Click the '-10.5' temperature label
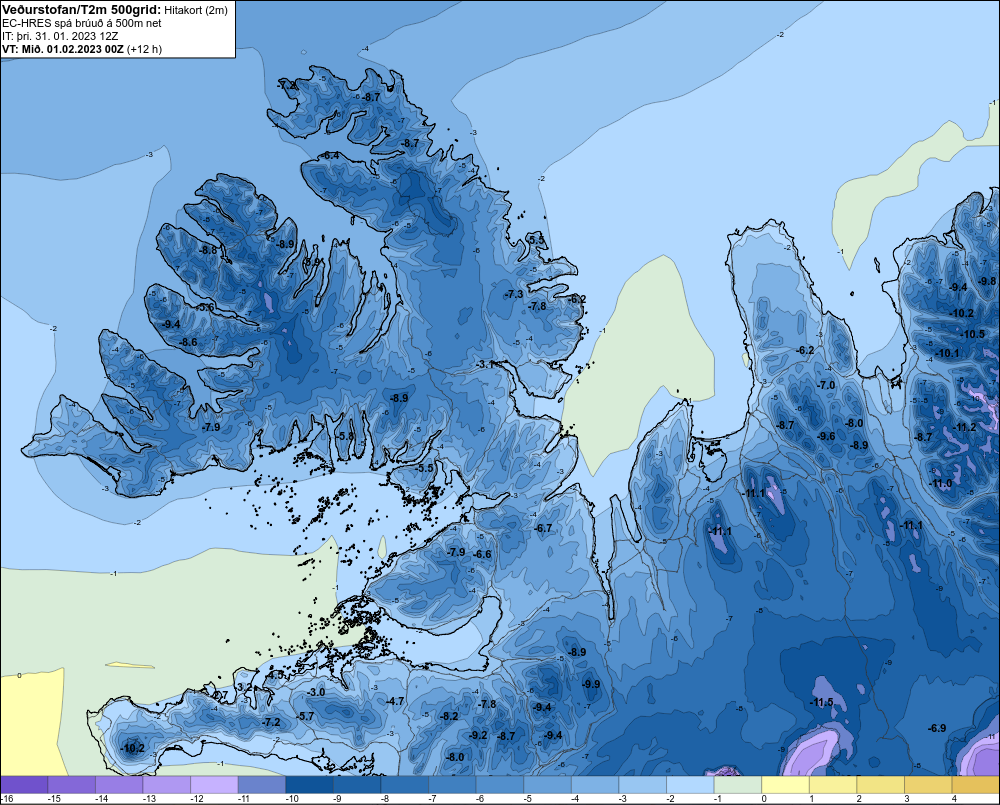This screenshot has width=1000, height=805. click(x=973, y=334)
